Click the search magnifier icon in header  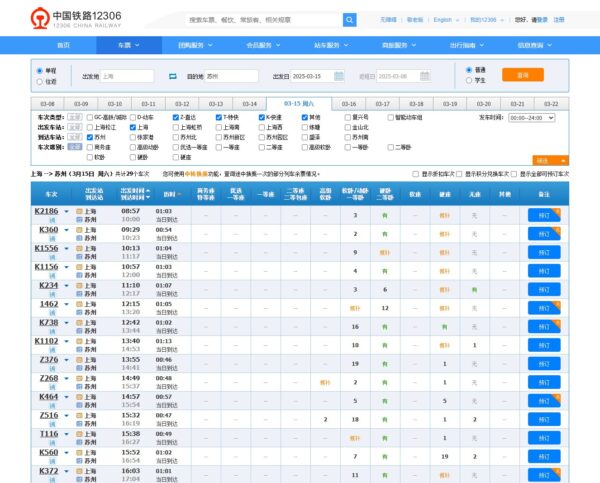[350, 20]
